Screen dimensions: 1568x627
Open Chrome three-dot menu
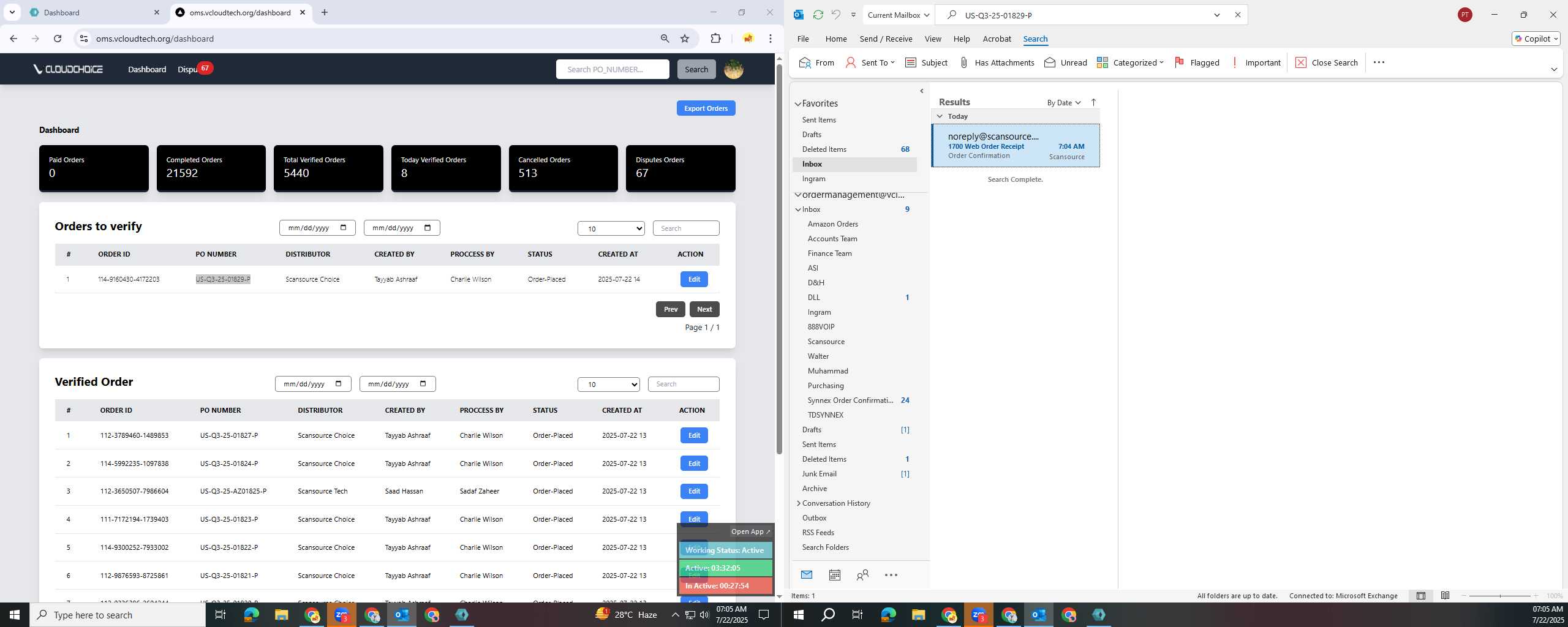[771, 39]
